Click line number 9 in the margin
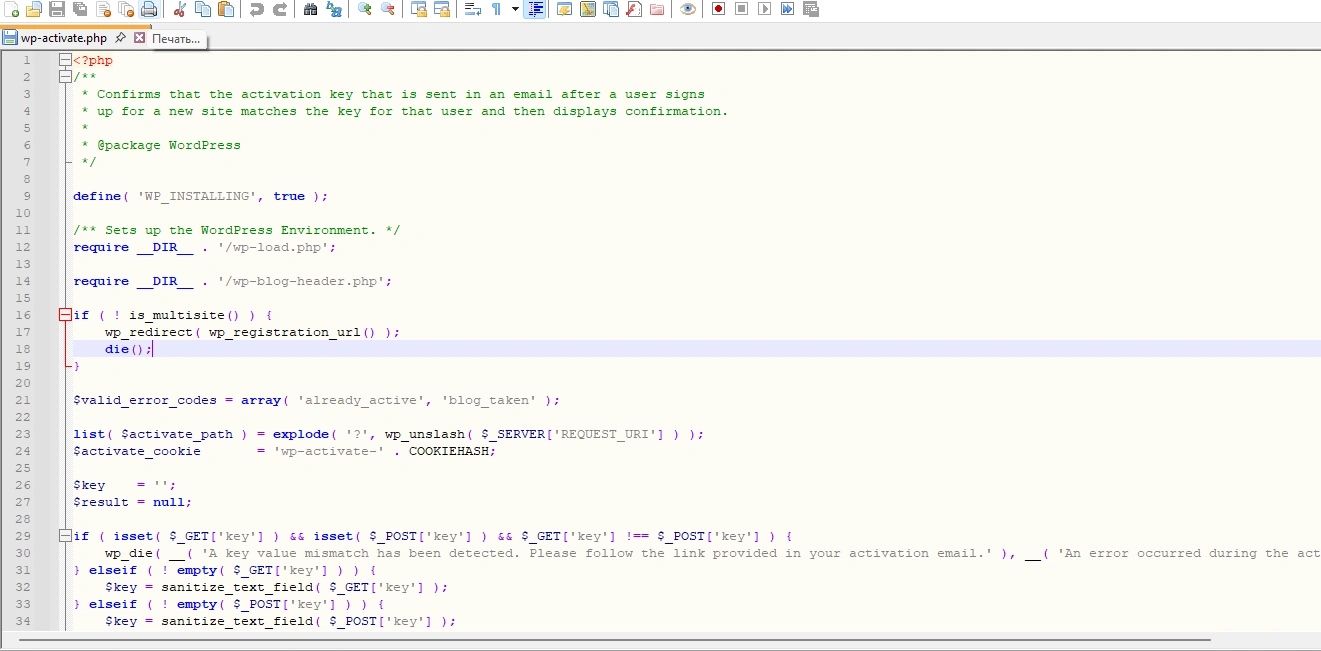The height and width of the screenshot is (651, 1321). pyautogui.click(x=27, y=196)
